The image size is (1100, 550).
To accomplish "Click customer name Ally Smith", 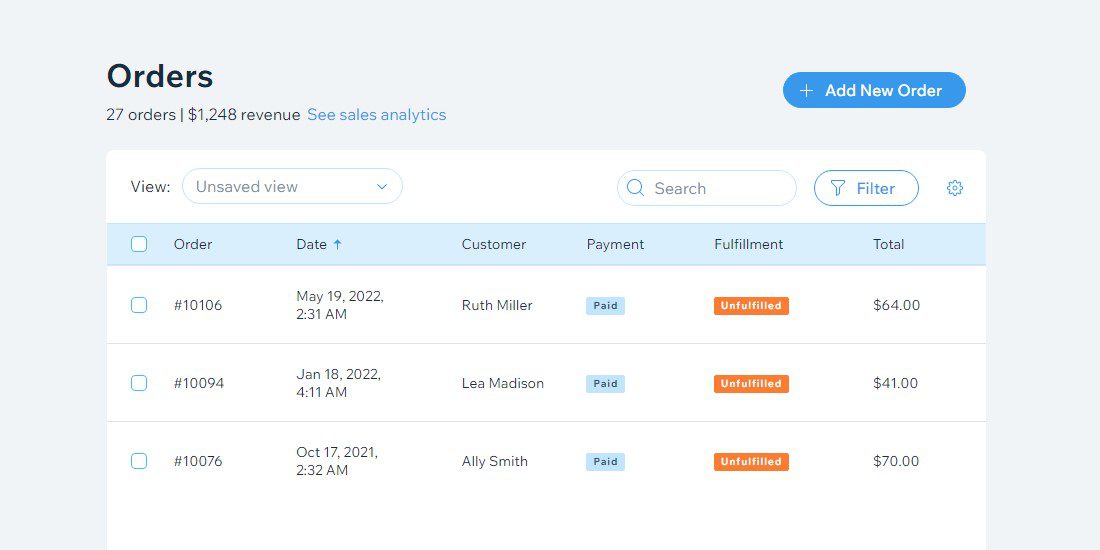I will (495, 461).
